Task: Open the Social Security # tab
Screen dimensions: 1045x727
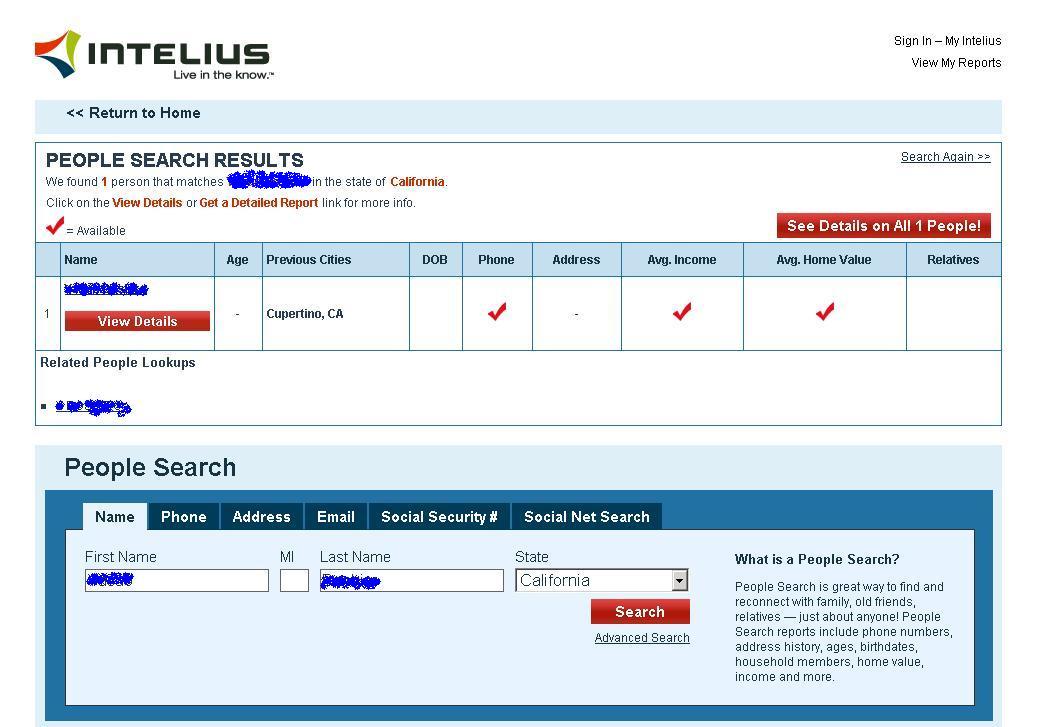Action: click(439, 516)
